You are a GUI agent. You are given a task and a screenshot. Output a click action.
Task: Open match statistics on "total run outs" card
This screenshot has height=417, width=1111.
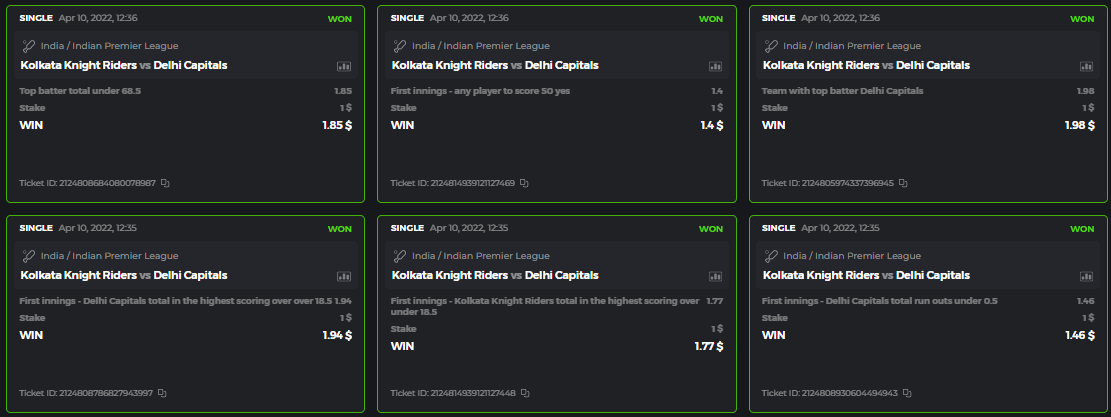[x=1086, y=276]
